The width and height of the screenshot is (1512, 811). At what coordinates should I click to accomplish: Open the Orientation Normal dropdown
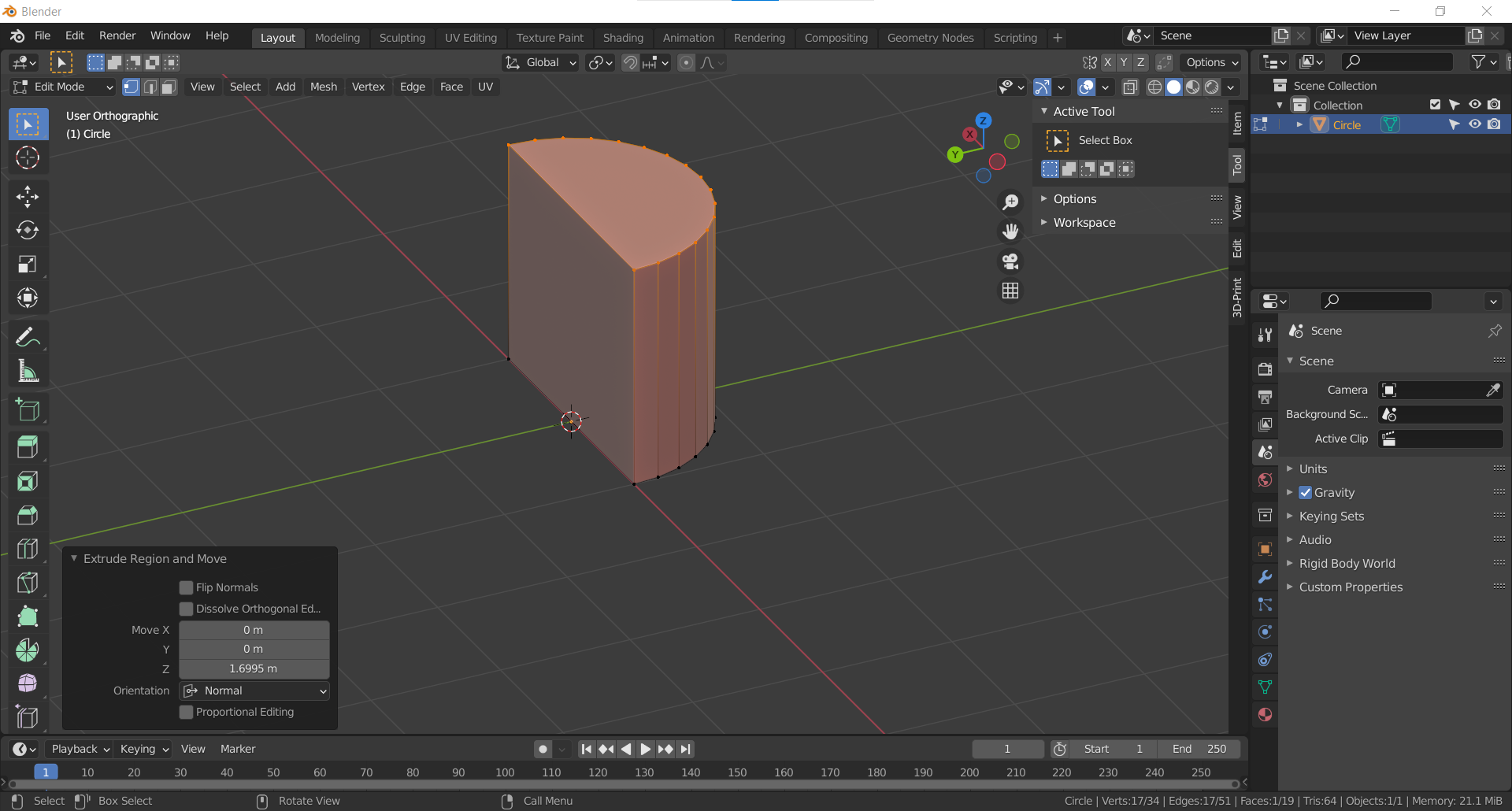point(254,691)
